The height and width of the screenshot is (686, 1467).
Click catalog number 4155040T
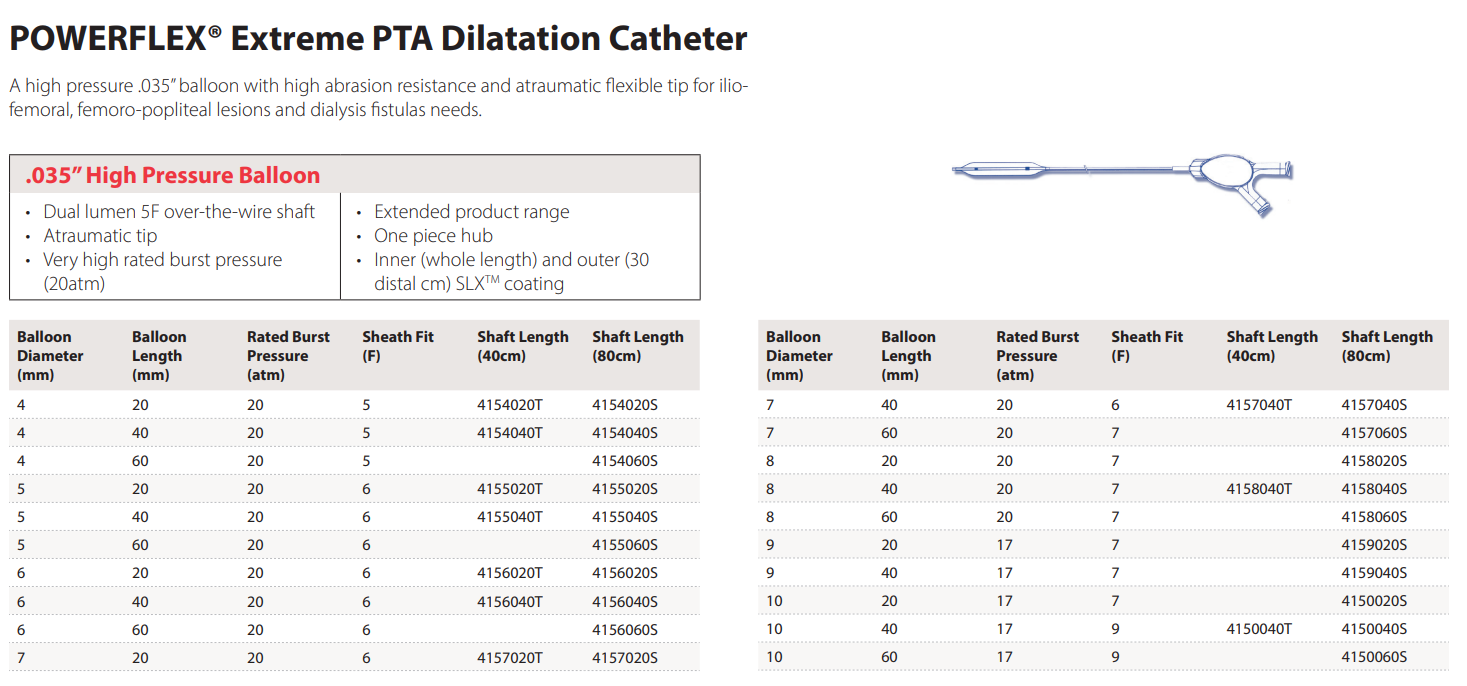point(509,517)
